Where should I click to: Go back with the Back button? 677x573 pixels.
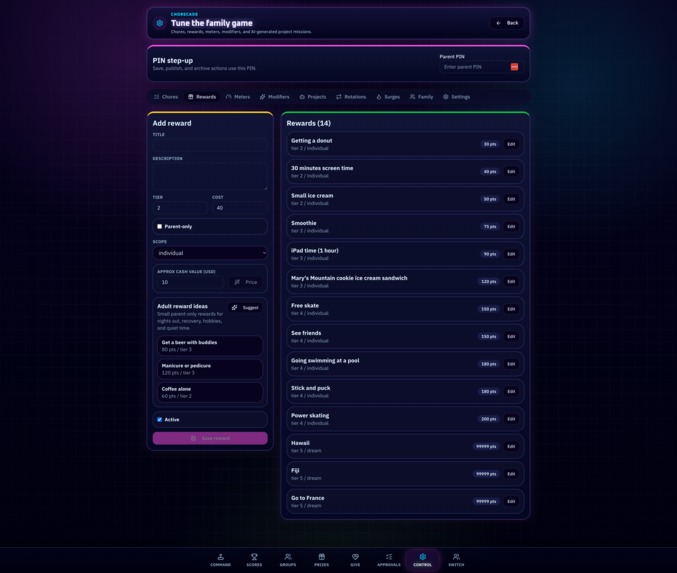coord(507,23)
